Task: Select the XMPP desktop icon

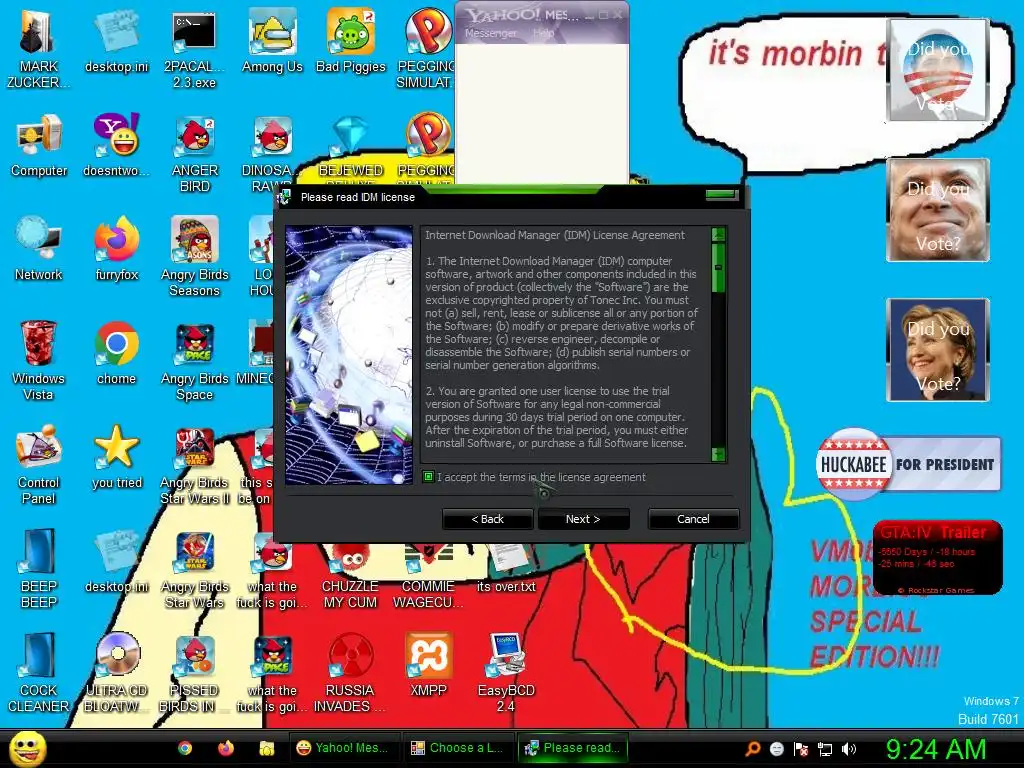Action: point(428,665)
